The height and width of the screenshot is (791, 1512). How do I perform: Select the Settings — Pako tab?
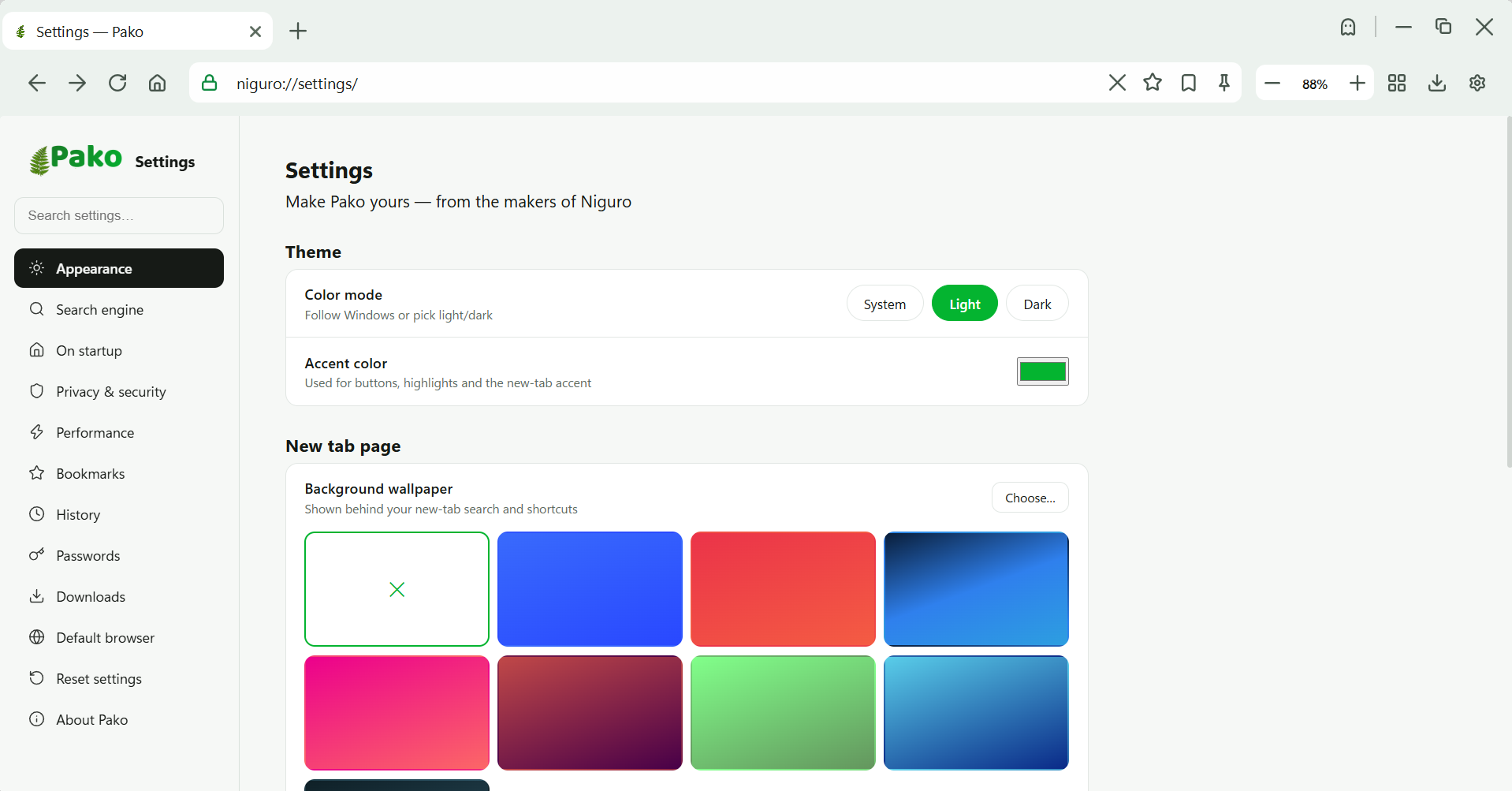pos(138,32)
